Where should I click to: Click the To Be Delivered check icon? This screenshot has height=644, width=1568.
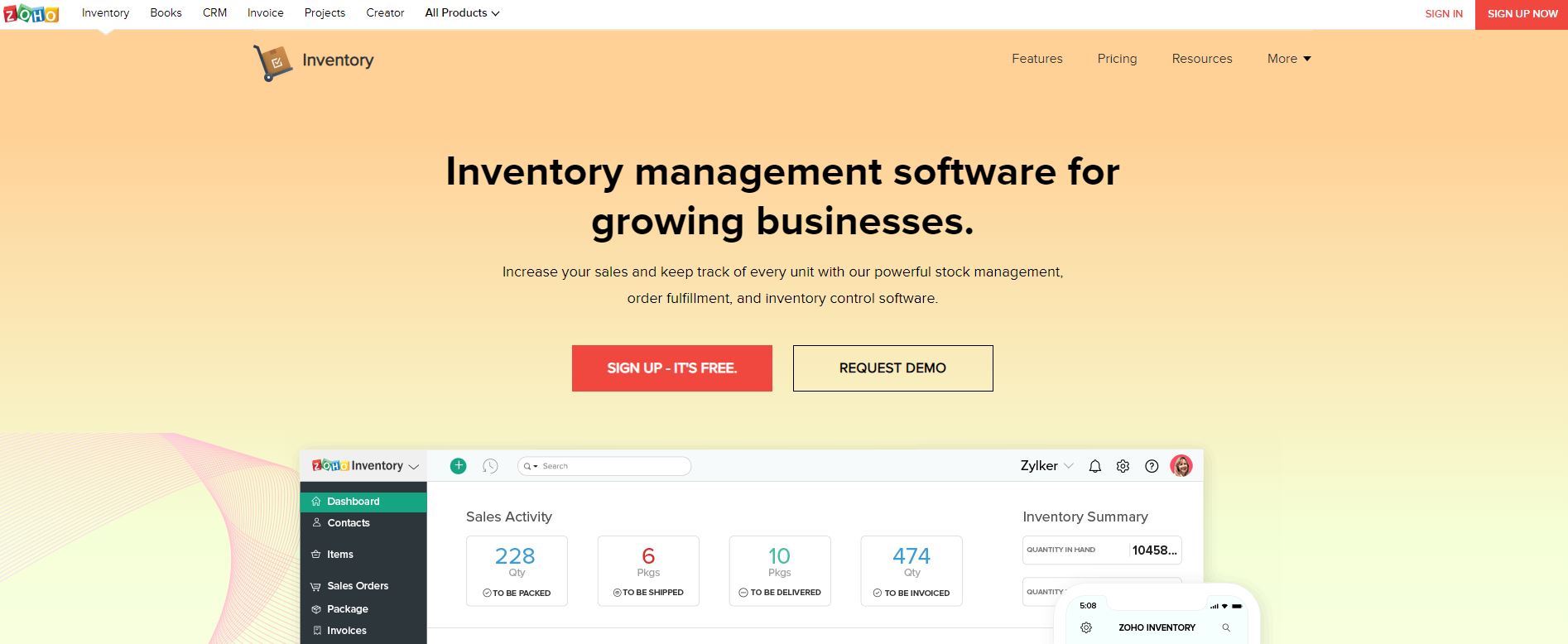pyautogui.click(x=743, y=593)
